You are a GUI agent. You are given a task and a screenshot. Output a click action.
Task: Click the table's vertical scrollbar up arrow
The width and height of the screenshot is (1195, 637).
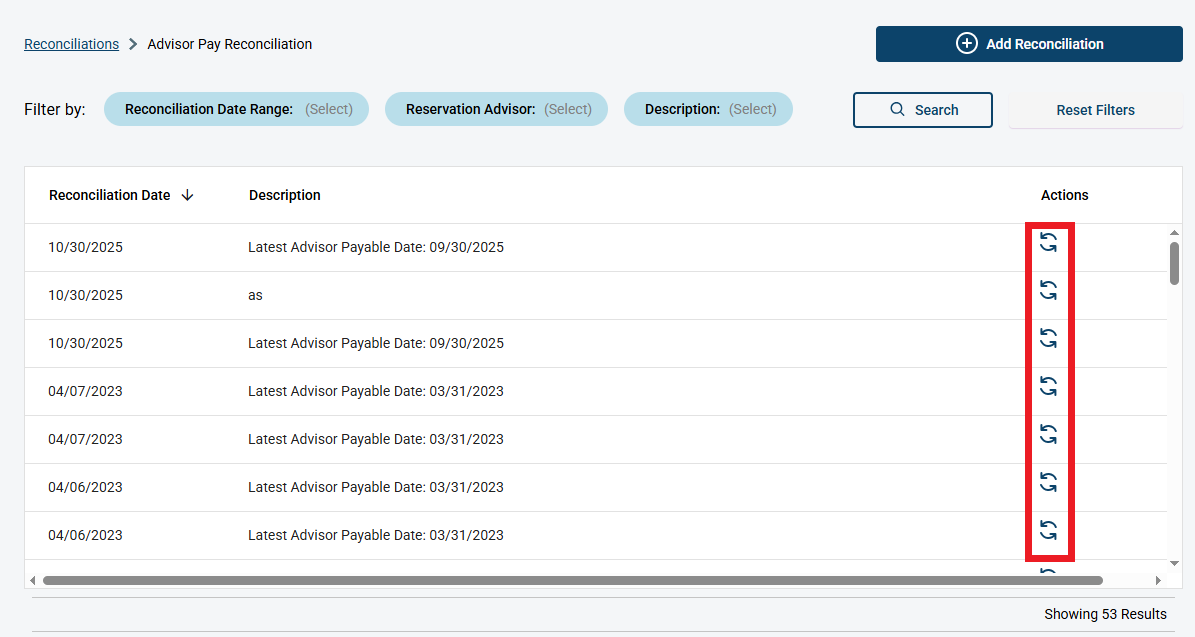point(1174,232)
